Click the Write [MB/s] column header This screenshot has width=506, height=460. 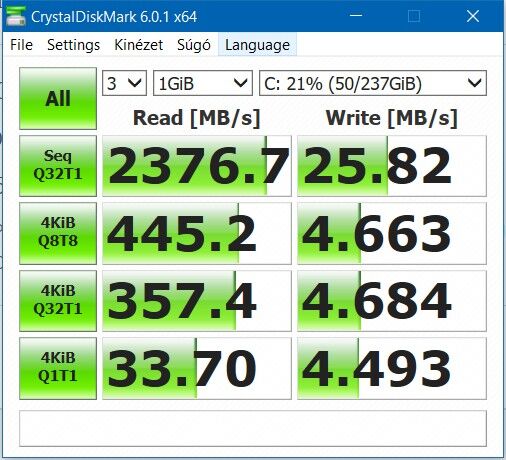tap(392, 118)
